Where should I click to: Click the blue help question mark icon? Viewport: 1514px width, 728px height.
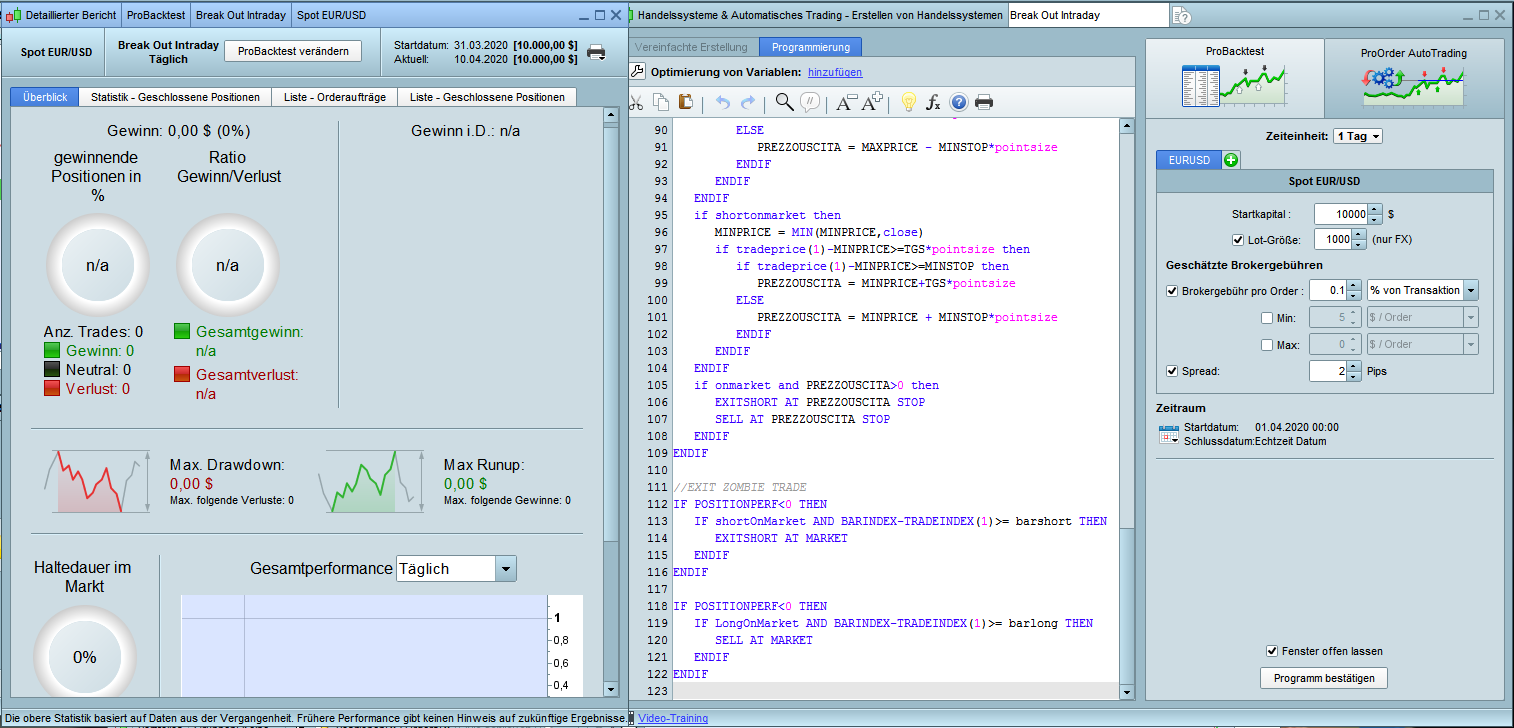pyautogui.click(x=959, y=102)
